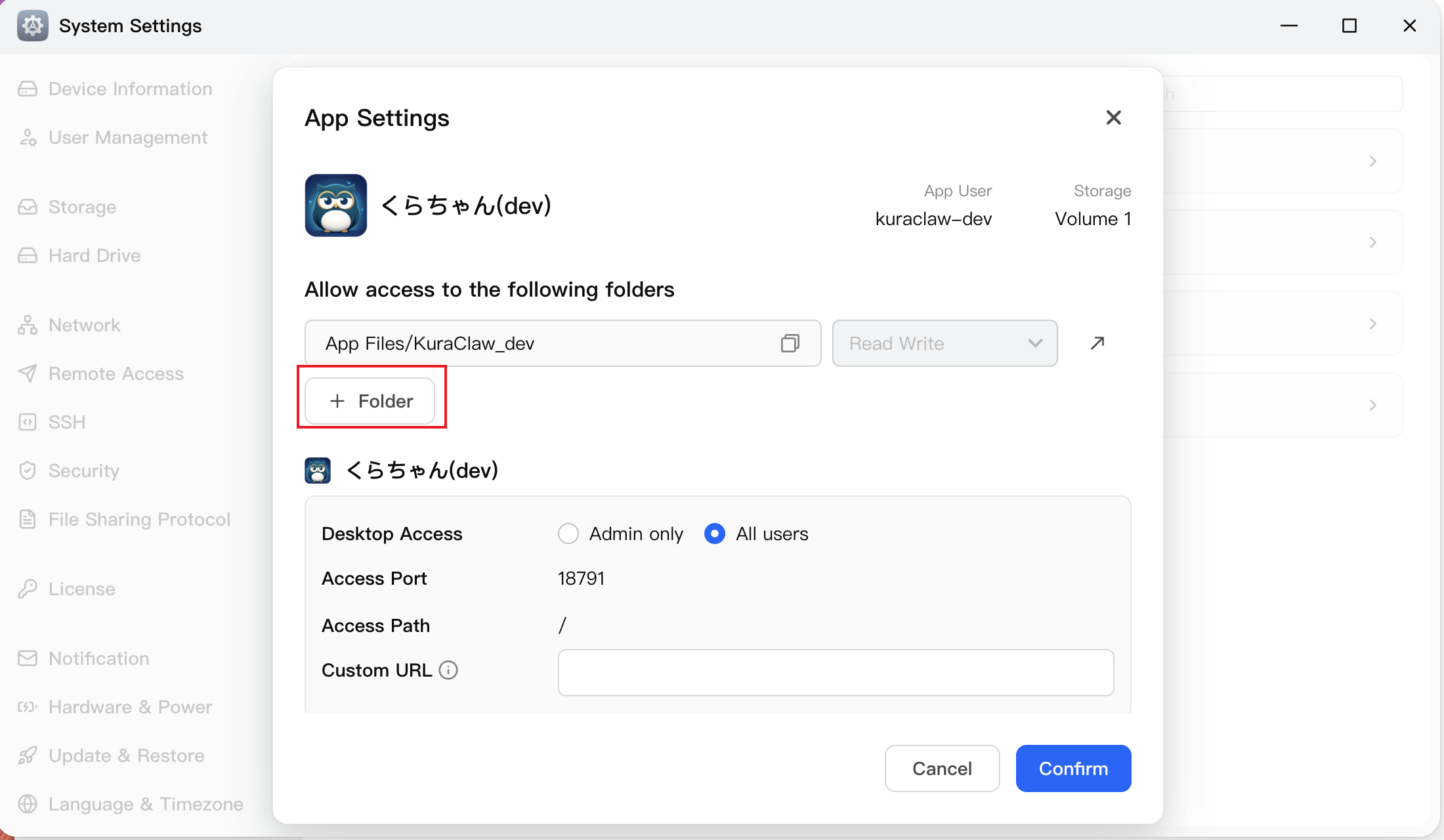Expand the fourth chevron row in the background panel
This screenshot has height=840, width=1444.
pyautogui.click(x=1373, y=405)
